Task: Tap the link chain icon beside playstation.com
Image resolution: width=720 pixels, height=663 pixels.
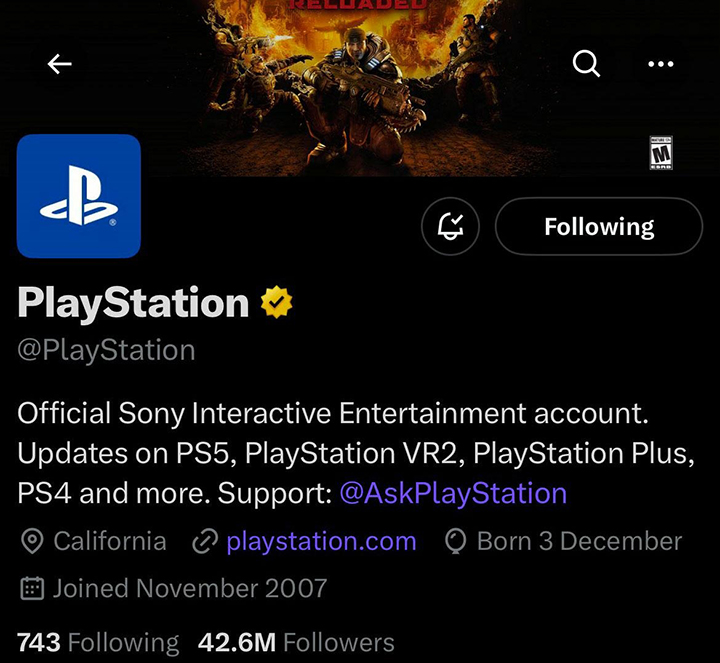Action: (x=205, y=541)
